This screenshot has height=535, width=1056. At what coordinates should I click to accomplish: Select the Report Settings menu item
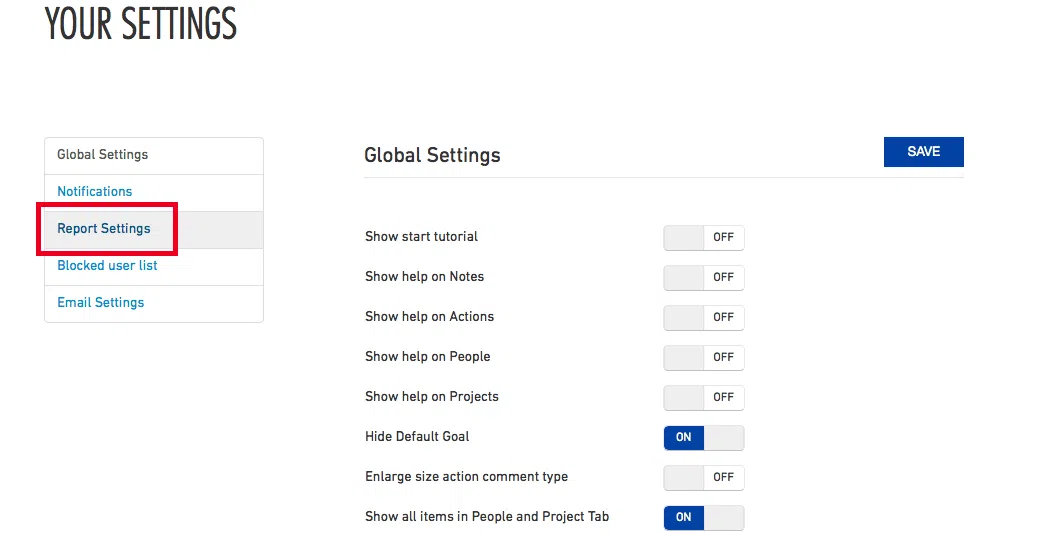(104, 228)
